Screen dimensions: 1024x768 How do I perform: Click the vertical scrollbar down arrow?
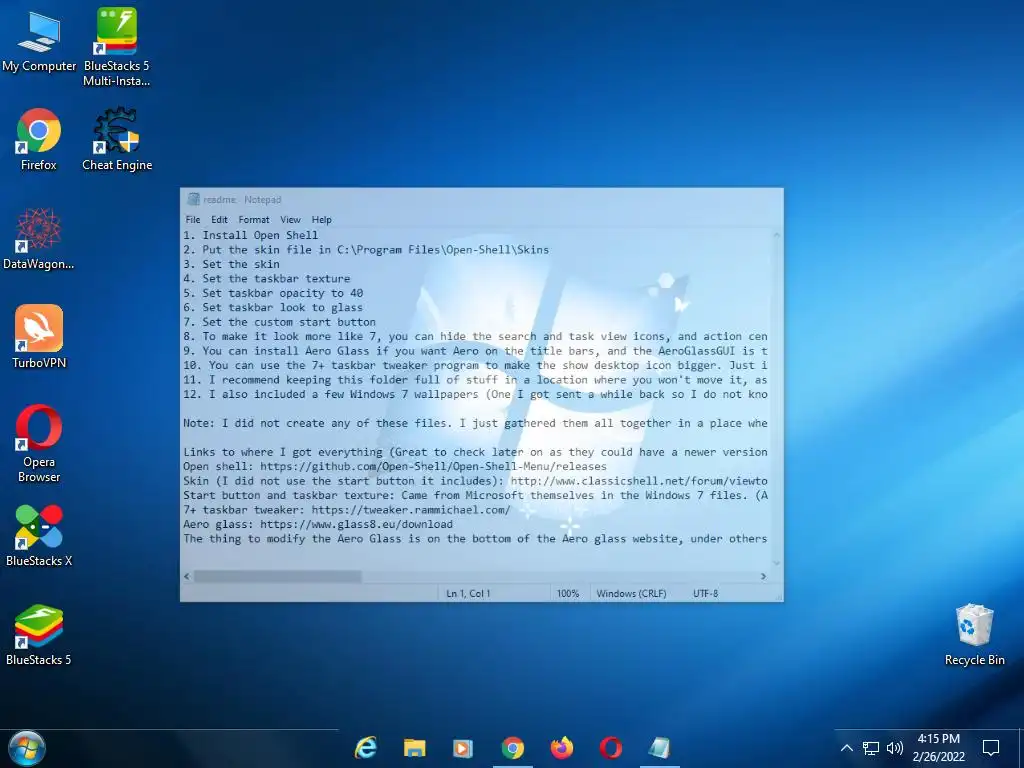[x=776, y=563]
